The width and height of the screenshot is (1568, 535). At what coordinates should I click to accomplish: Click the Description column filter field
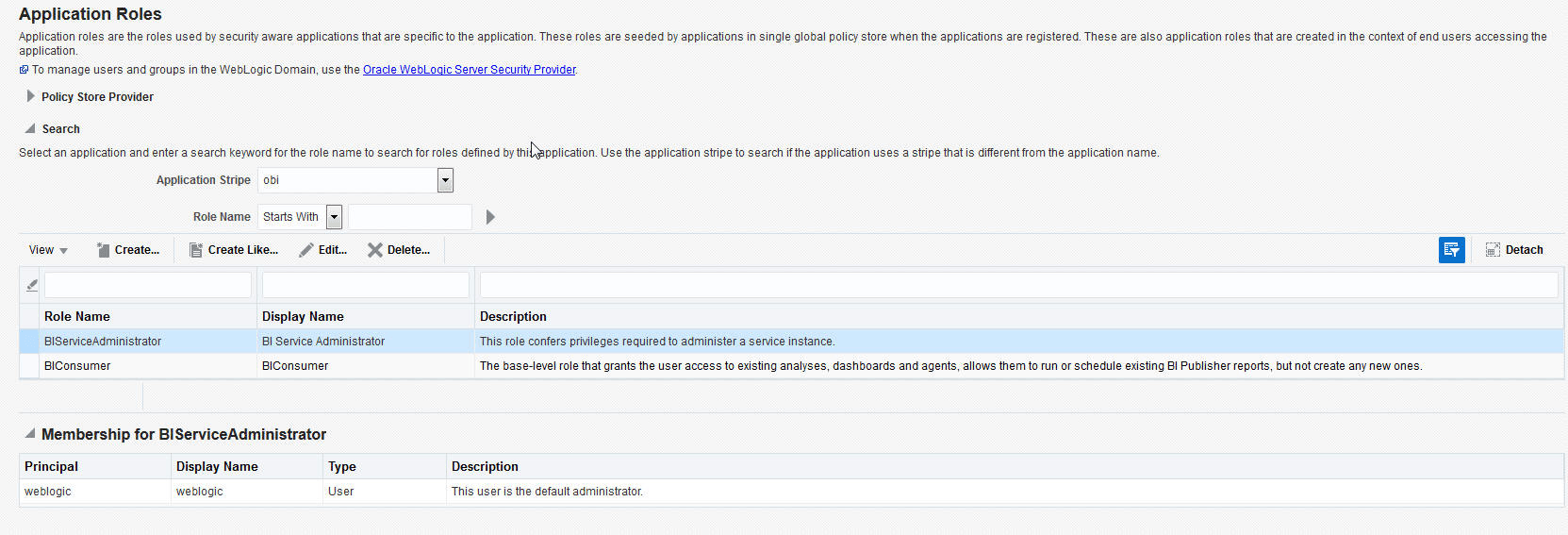click(x=1019, y=285)
